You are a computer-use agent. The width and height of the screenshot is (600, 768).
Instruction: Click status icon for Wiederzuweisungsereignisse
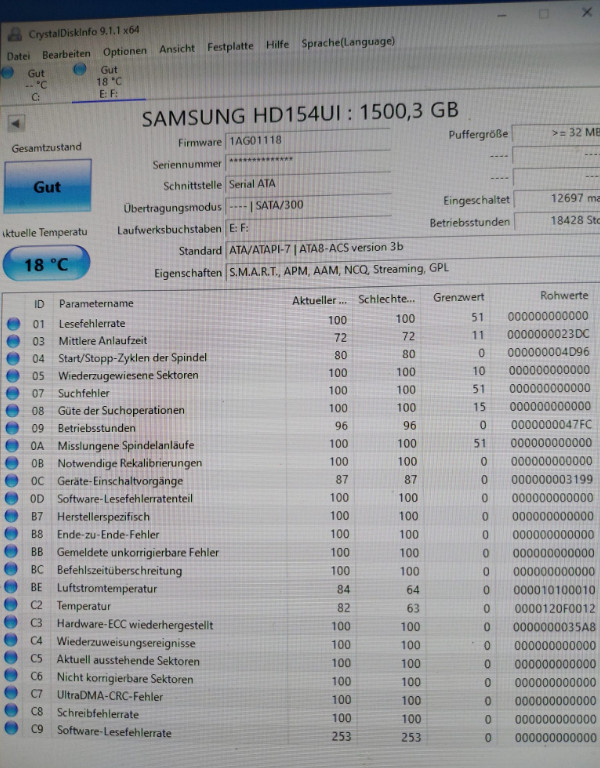pos(11,640)
